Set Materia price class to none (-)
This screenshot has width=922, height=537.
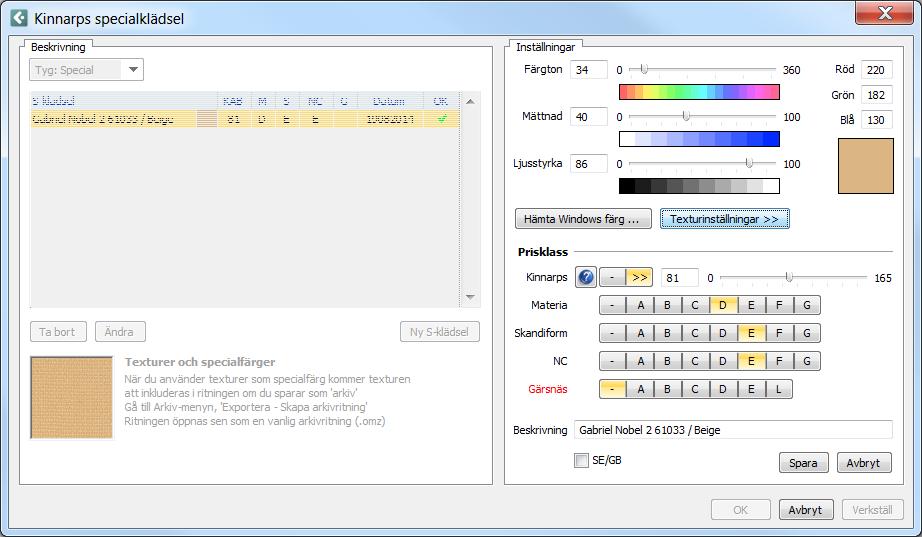(x=612, y=305)
